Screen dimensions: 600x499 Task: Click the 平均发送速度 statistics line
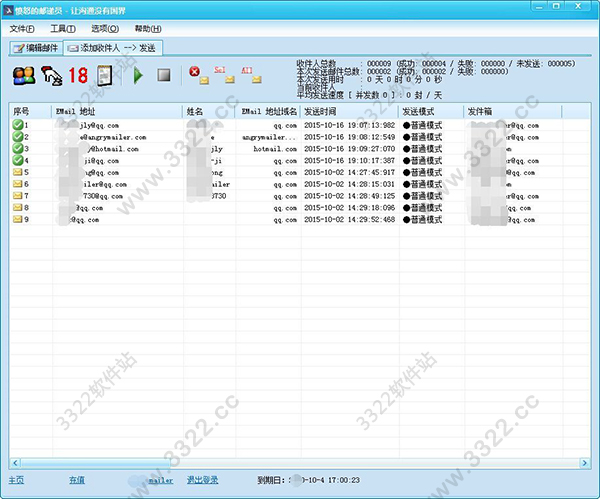click(369, 95)
